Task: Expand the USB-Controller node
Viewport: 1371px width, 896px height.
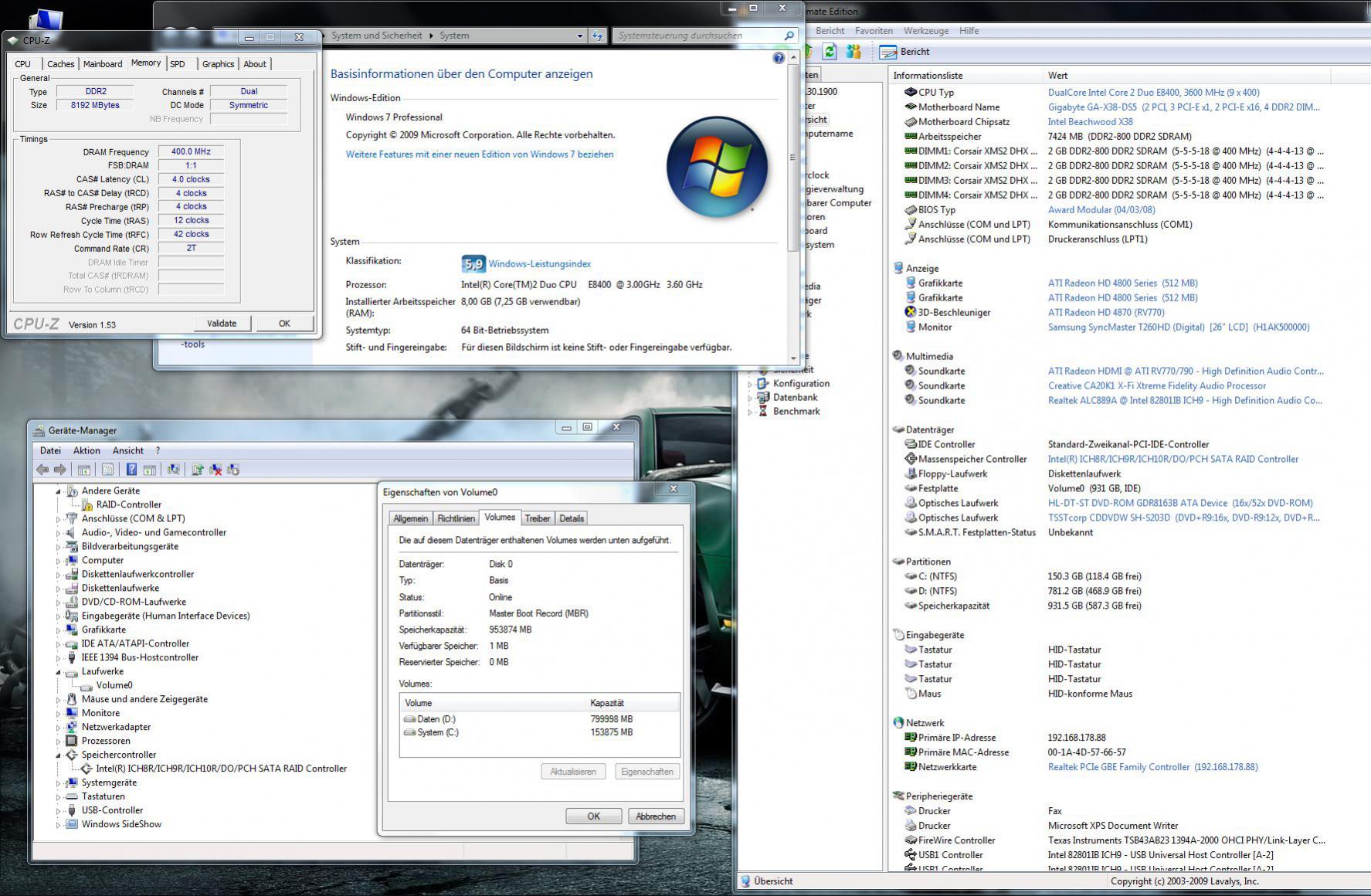Action: coord(58,811)
